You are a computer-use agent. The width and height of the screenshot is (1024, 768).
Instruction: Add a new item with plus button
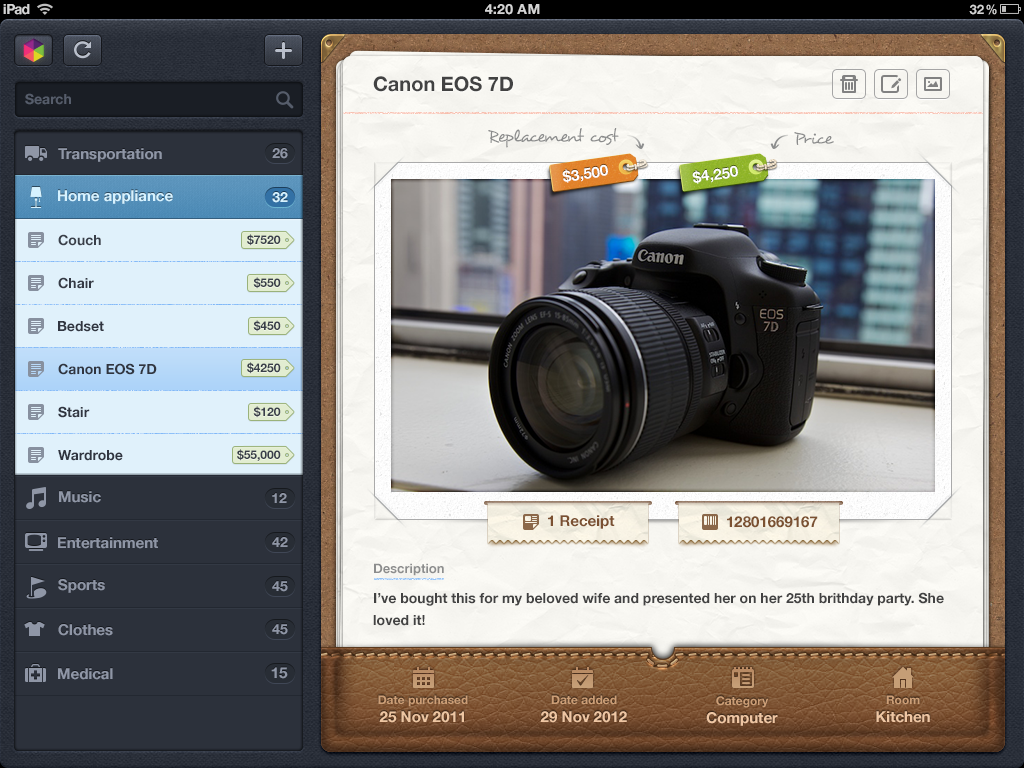pos(283,50)
